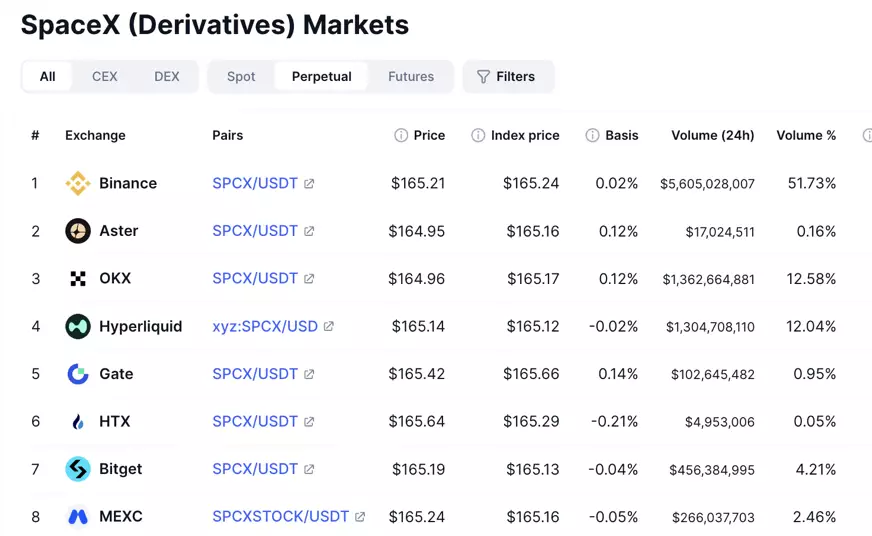Open the Filters options
Image resolution: width=872 pixels, height=536 pixels.
(508, 76)
